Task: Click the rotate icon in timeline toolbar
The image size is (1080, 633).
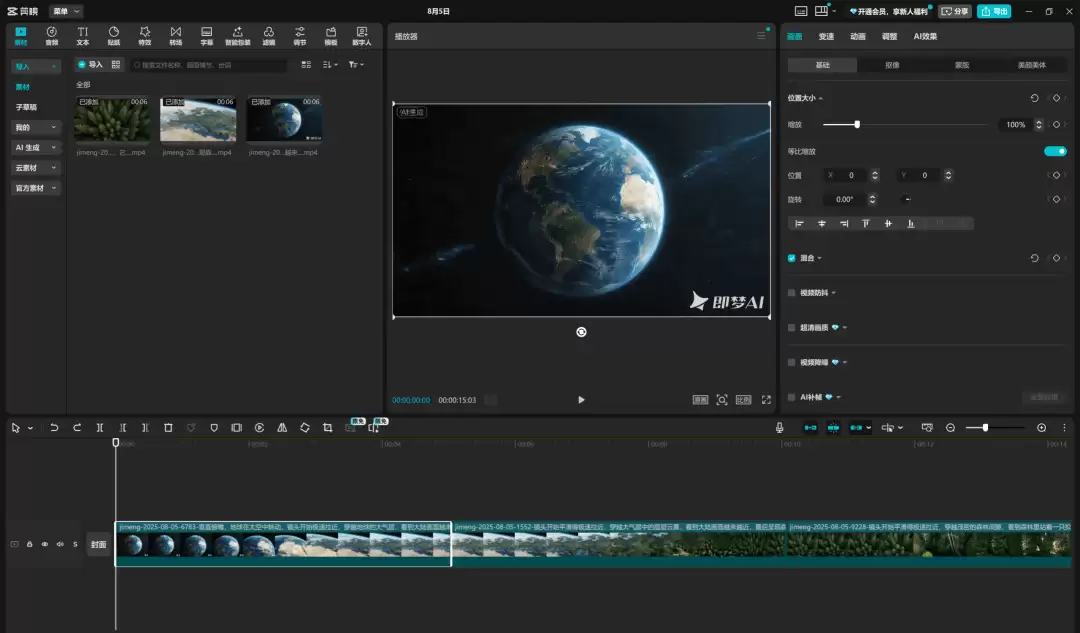Action: [x=305, y=428]
